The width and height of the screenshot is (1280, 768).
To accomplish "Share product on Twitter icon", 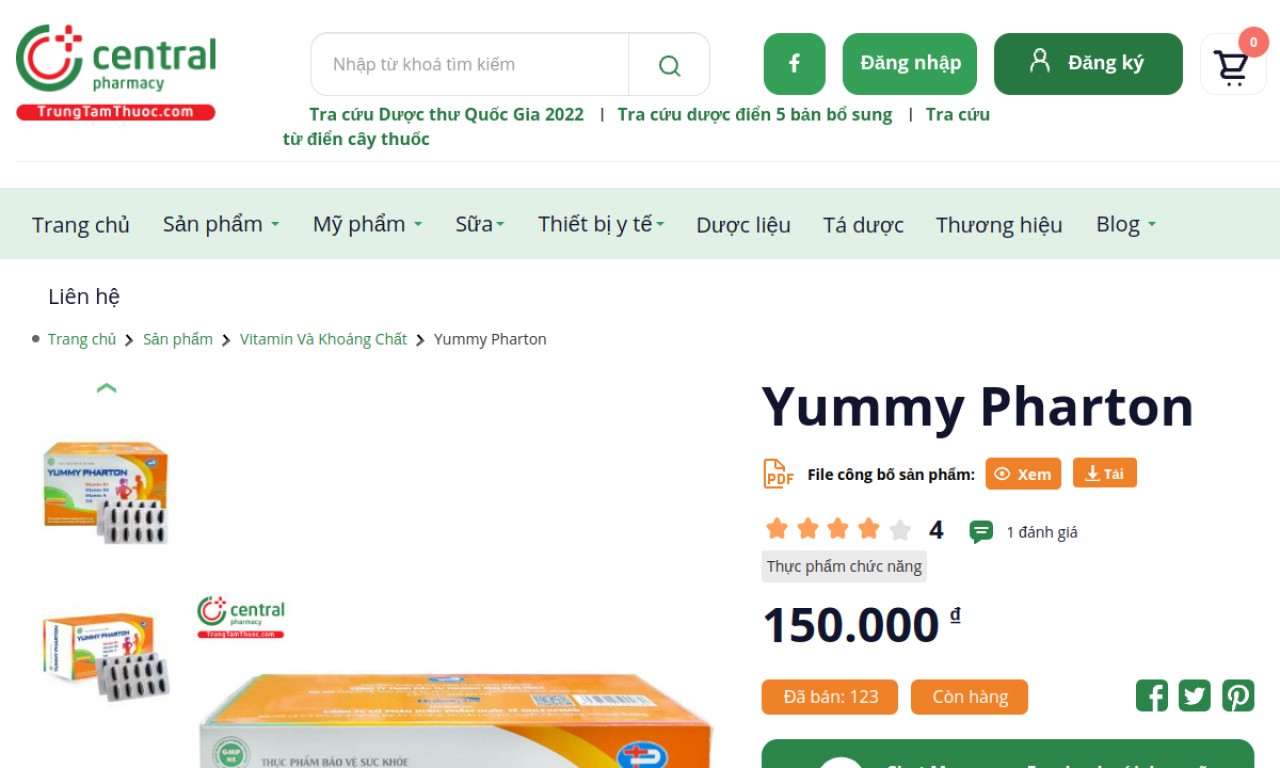I will [1195, 696].
